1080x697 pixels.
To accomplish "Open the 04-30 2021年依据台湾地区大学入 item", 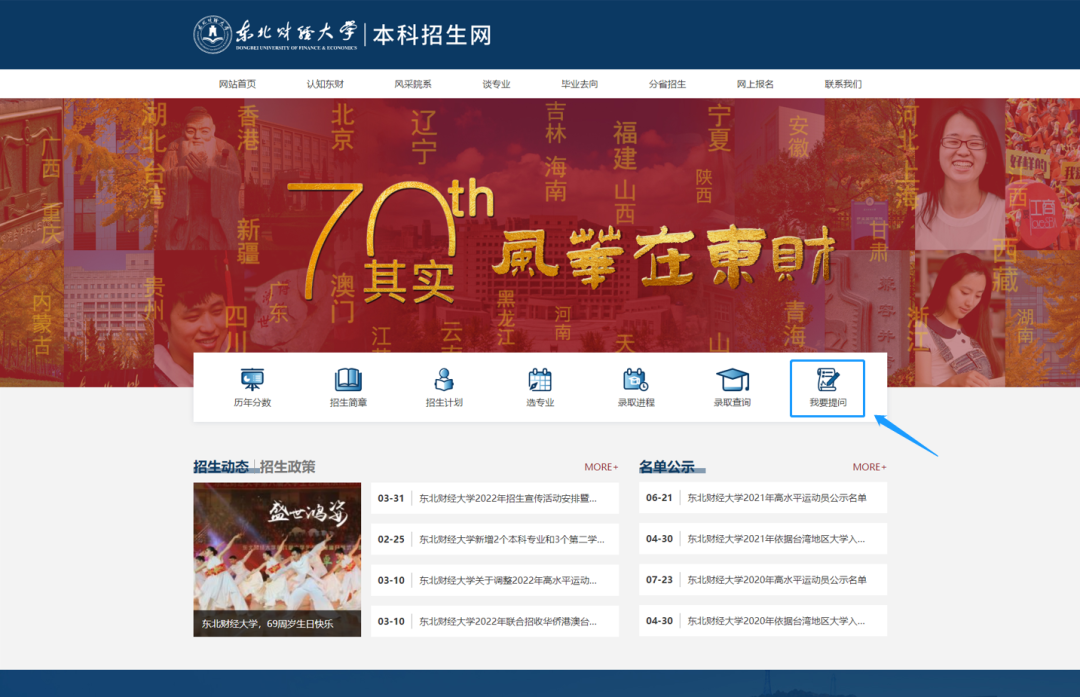I will click(763, 539).
